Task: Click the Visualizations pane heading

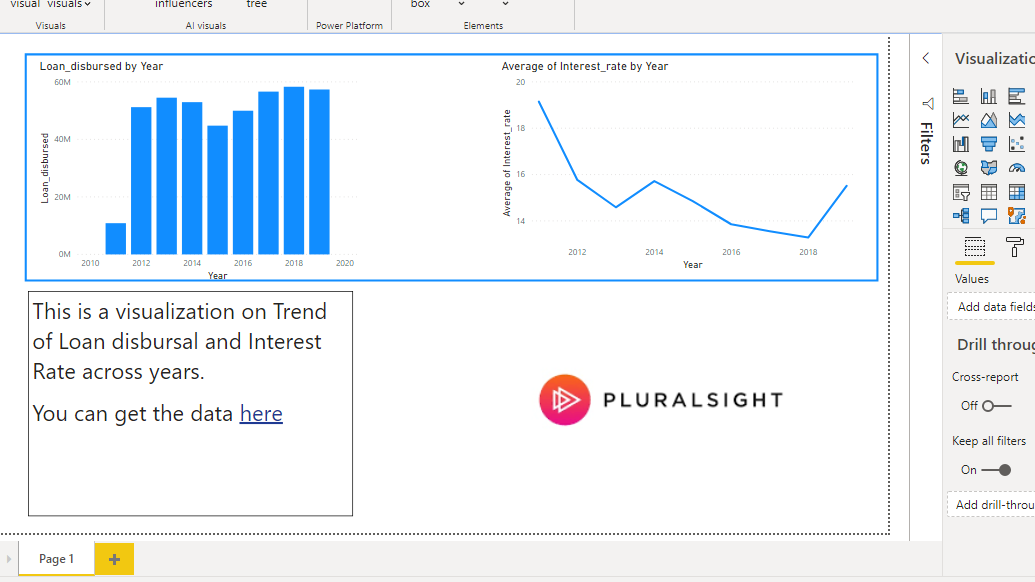Action: pyautogui.click(x=995, y=59)
